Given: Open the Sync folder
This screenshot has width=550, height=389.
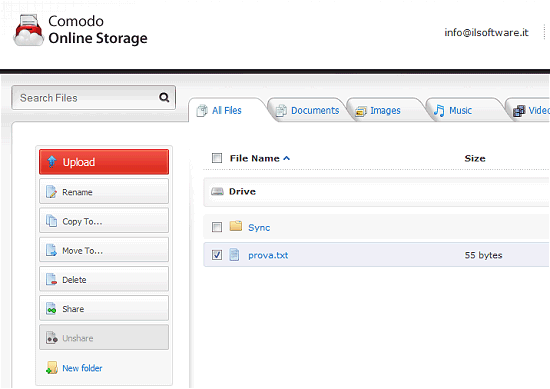Looking at the screenshot, I should click(259, 228).
